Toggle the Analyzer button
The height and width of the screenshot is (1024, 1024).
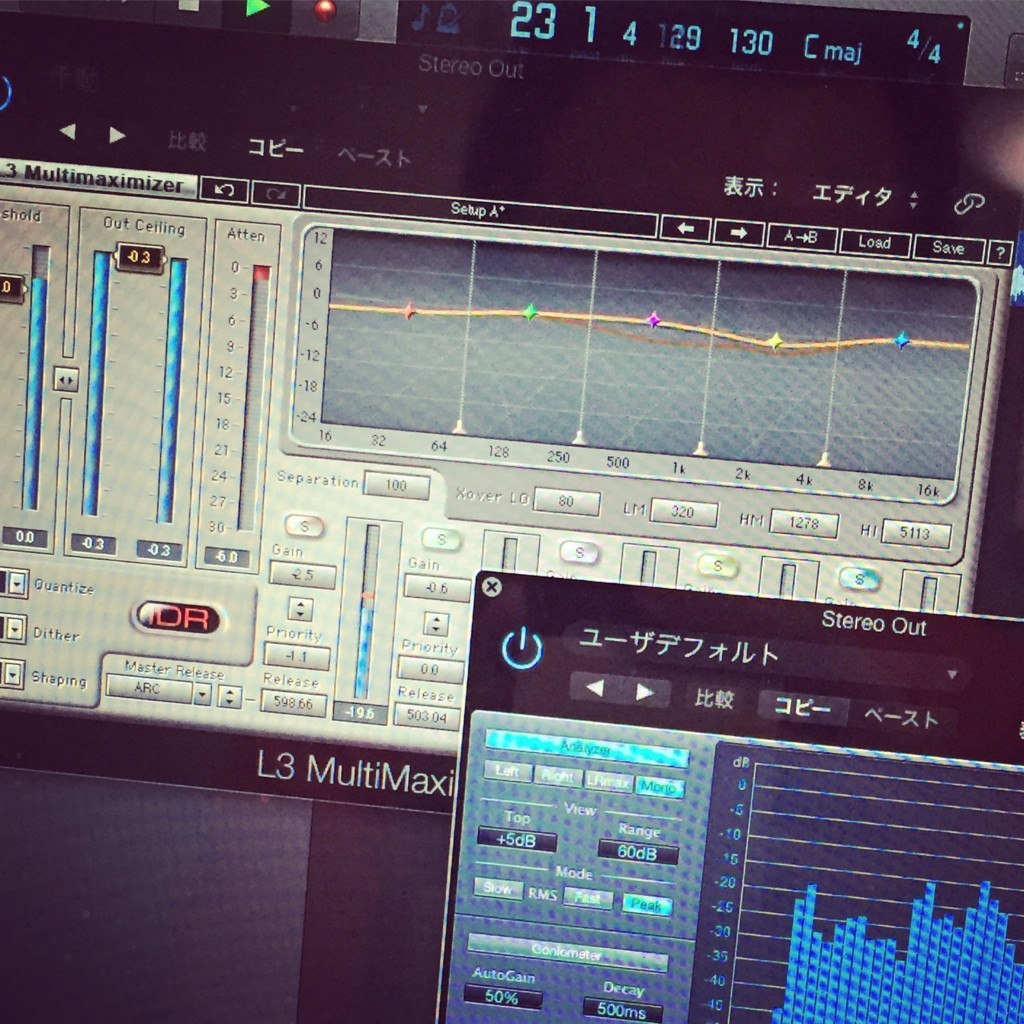[586, 748]
